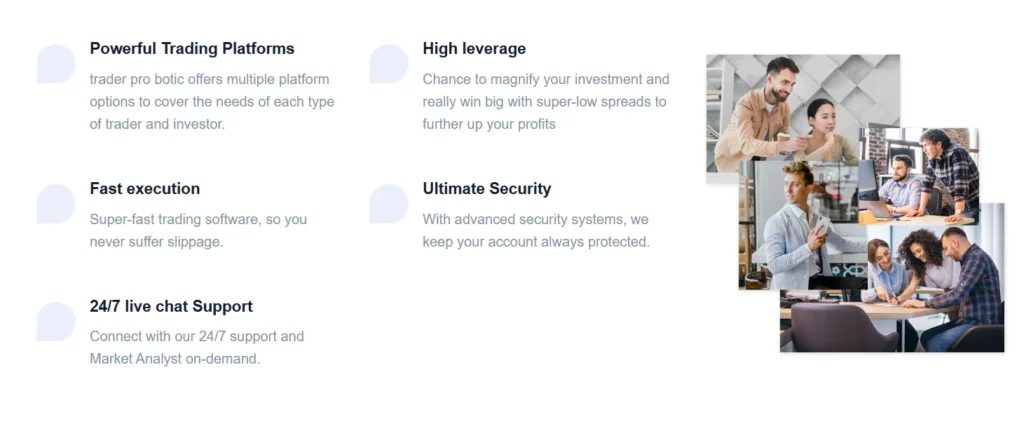Click the icon beside Powerful Trading Platforms

tap(56, 64)
